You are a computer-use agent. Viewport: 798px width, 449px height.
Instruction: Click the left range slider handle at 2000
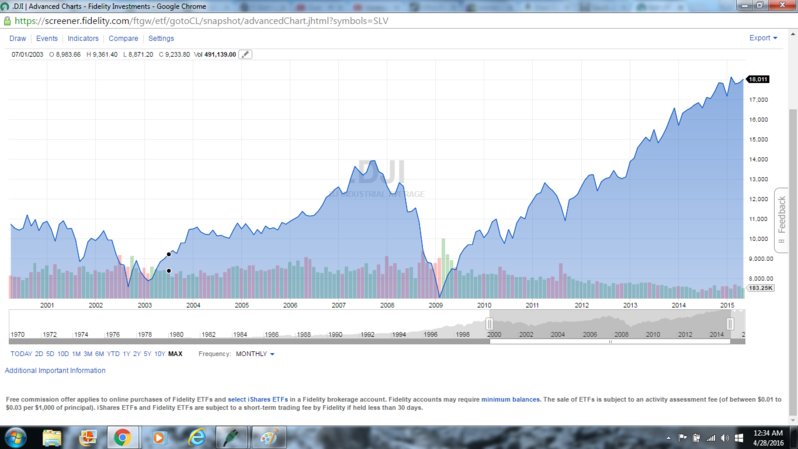click(489, 324)
